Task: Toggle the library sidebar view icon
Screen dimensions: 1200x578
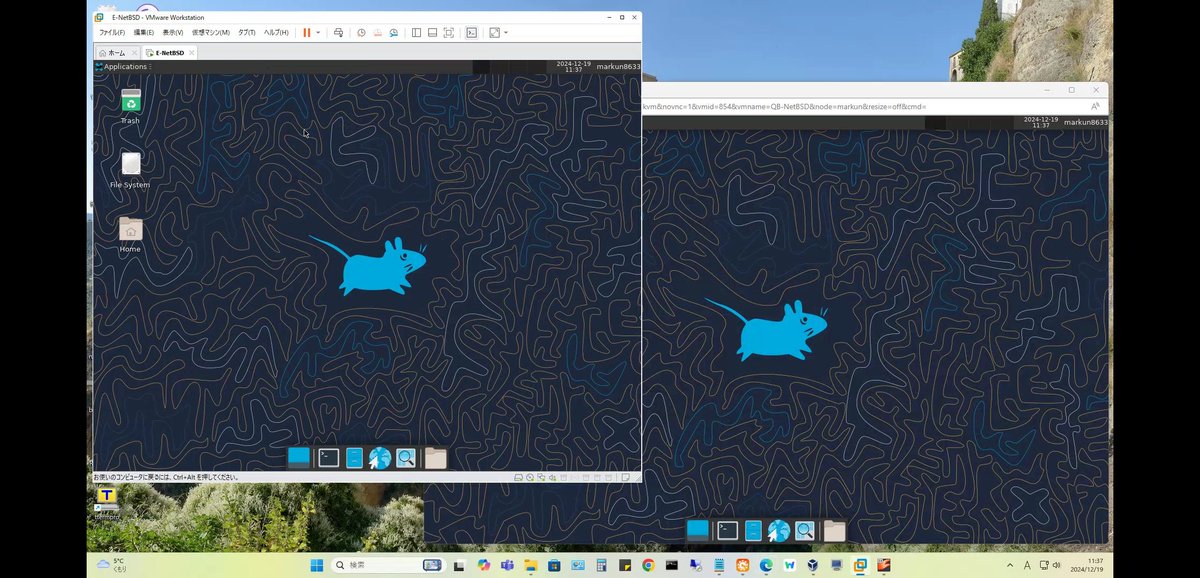Action: pyautogui.click(x=416, y=32)
